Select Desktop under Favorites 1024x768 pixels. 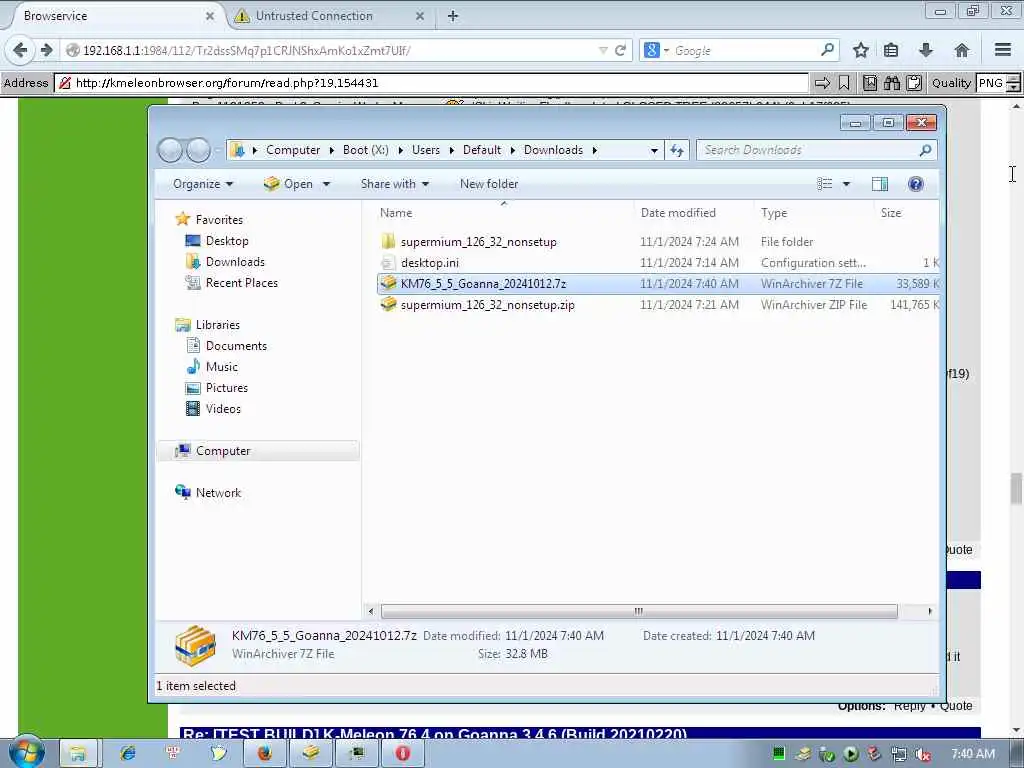point(227,241)
